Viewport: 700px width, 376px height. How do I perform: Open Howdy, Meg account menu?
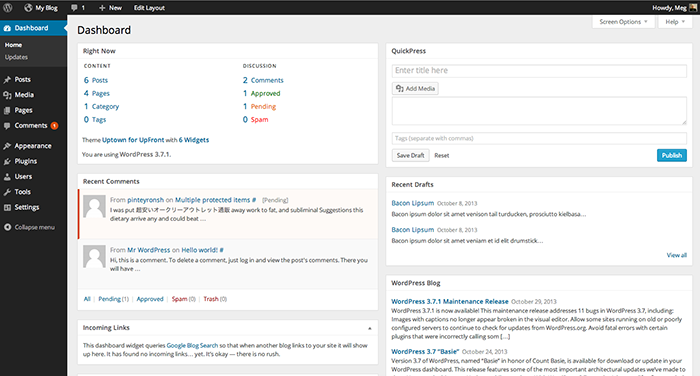coord(669,8)
